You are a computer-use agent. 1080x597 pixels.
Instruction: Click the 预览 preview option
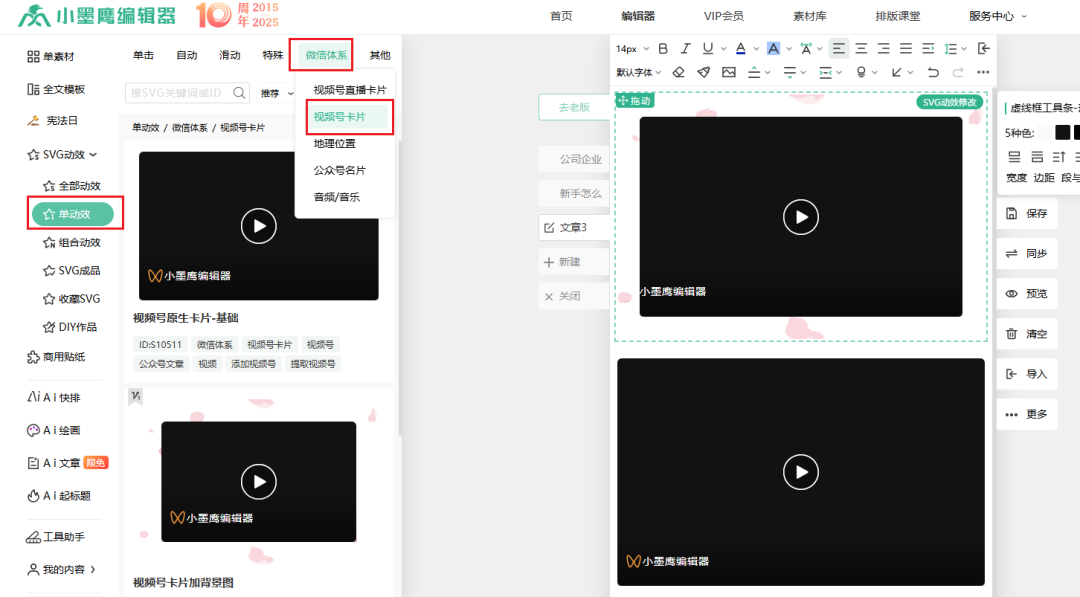tap(1026, 293)
